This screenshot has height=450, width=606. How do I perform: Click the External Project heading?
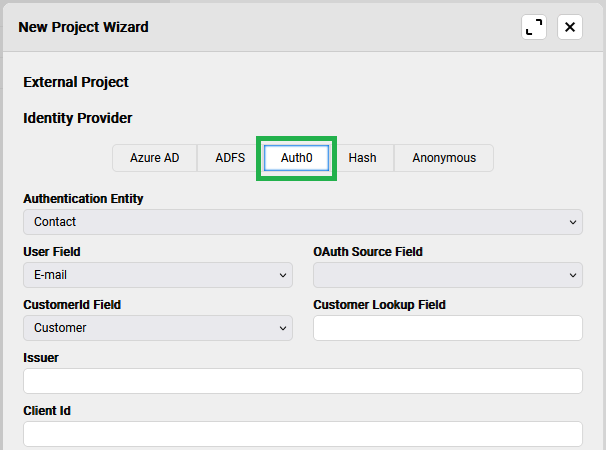coord(76,82)
